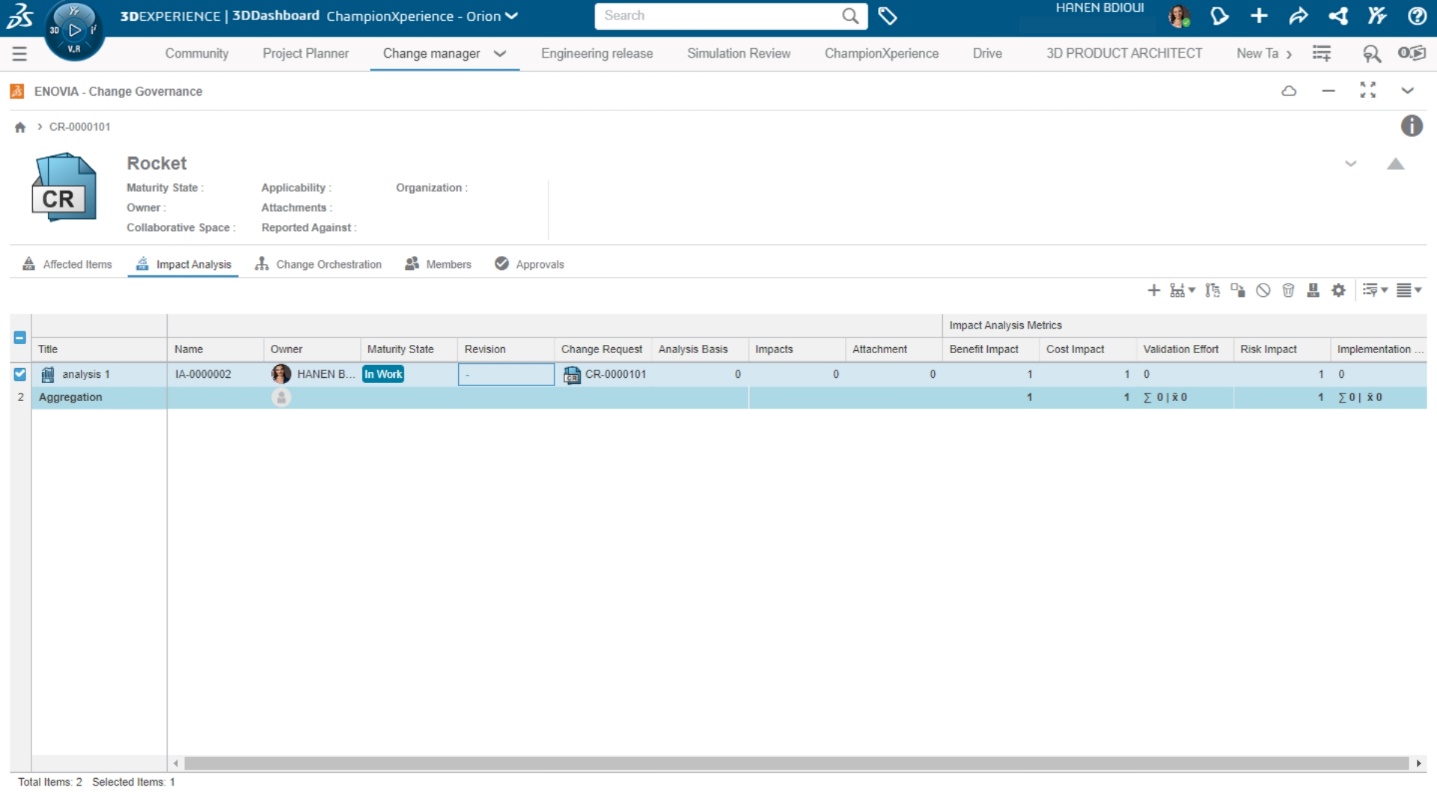Click the add tab list icon

tap(1322, 54)
